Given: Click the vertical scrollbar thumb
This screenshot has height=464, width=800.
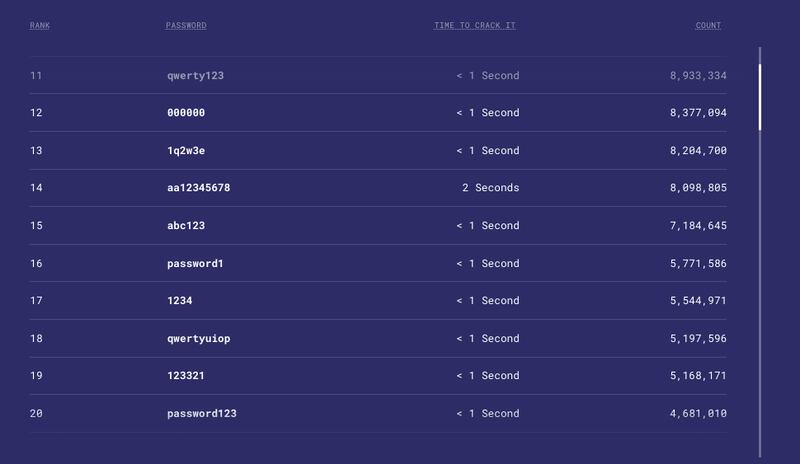Looking at the screenshot, I should point(760,97).
